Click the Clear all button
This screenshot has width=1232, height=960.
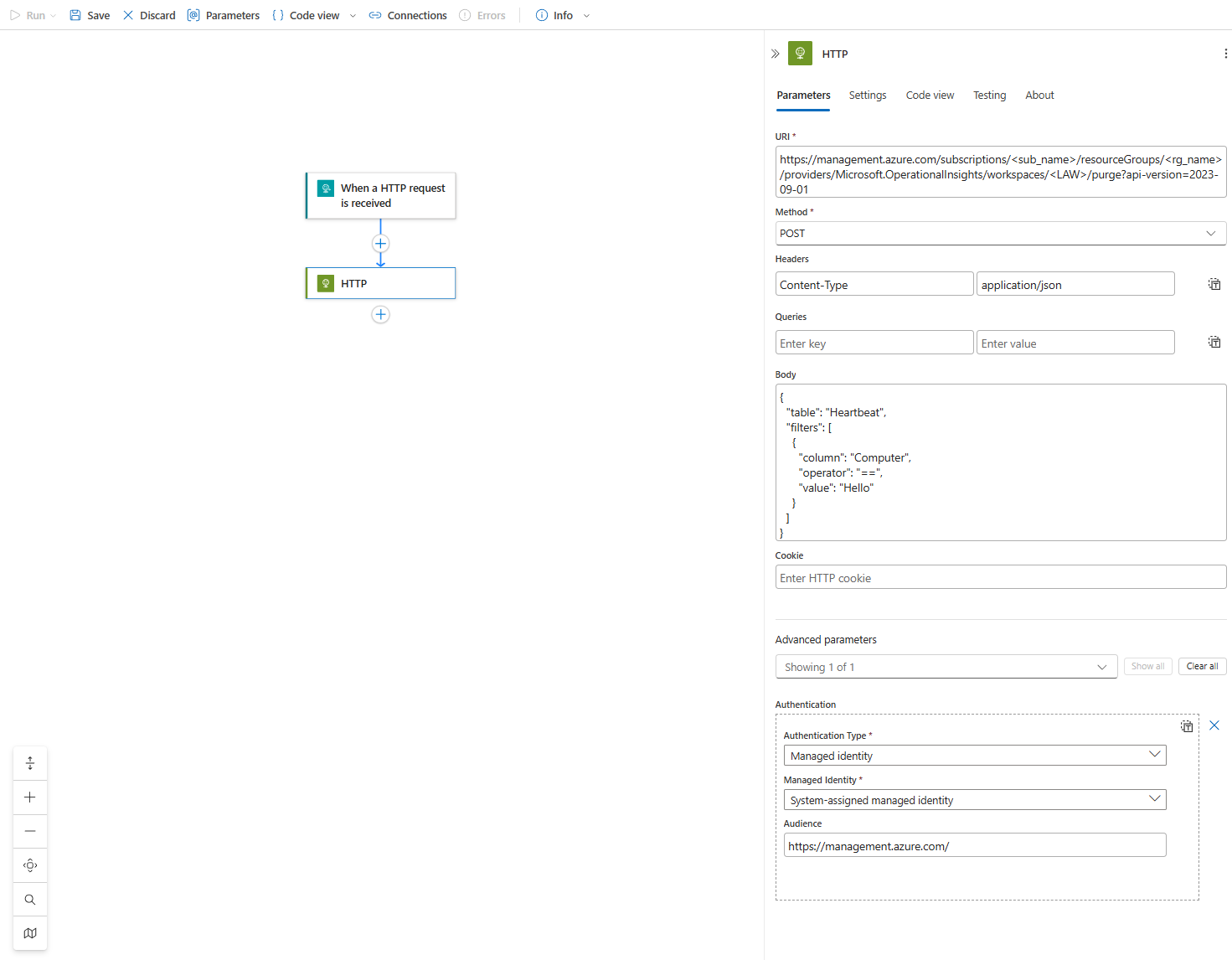tap(1202, 666)
